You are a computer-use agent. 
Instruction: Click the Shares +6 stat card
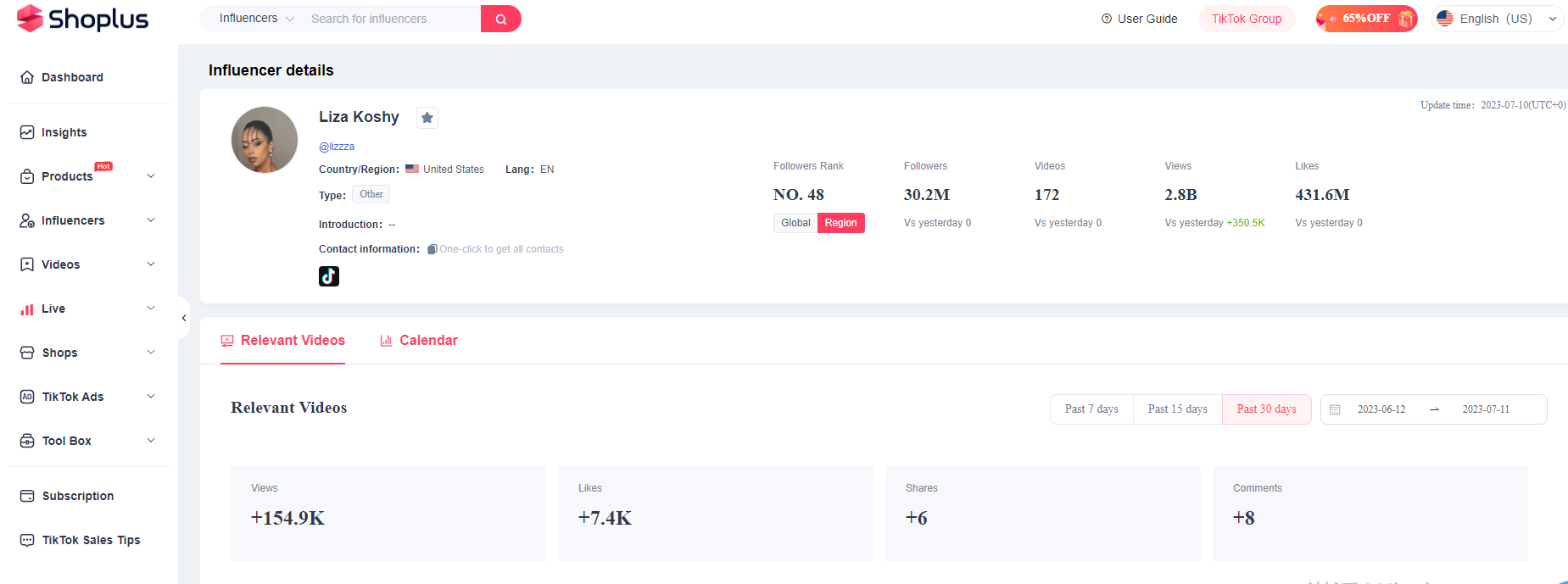pyautogui.click(x=1043, y=513)
